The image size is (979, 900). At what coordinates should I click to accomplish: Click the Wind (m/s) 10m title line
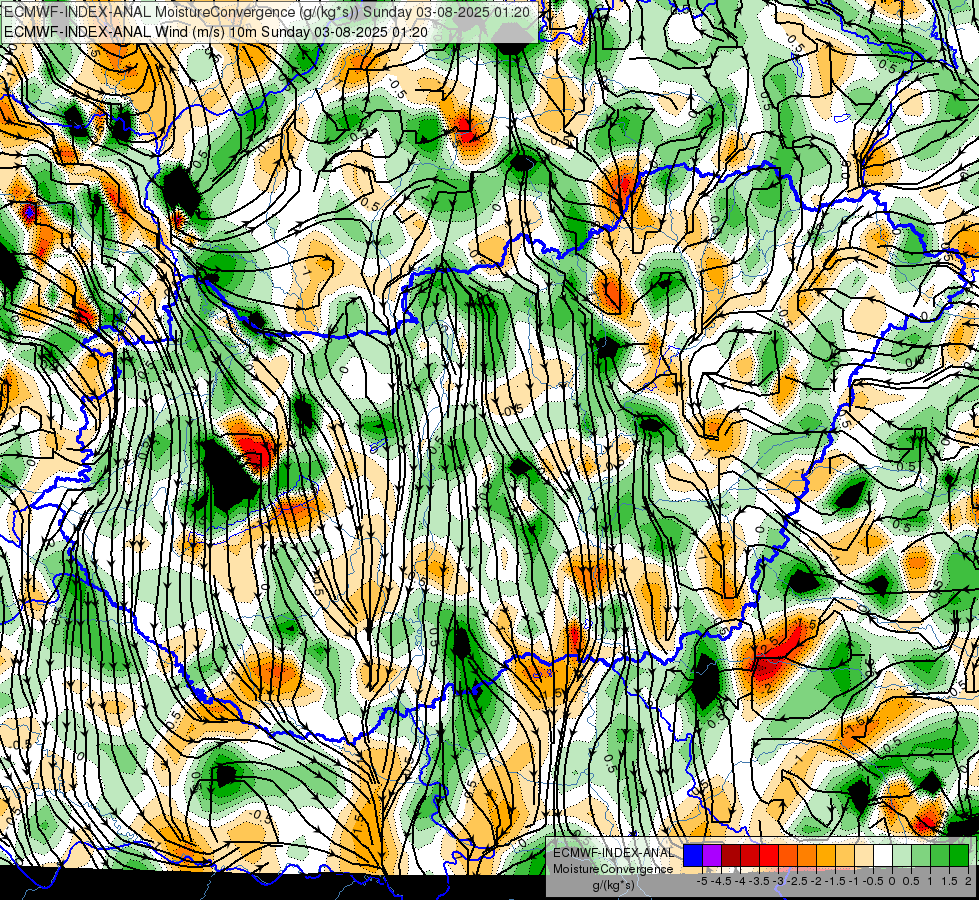point(216,31)
